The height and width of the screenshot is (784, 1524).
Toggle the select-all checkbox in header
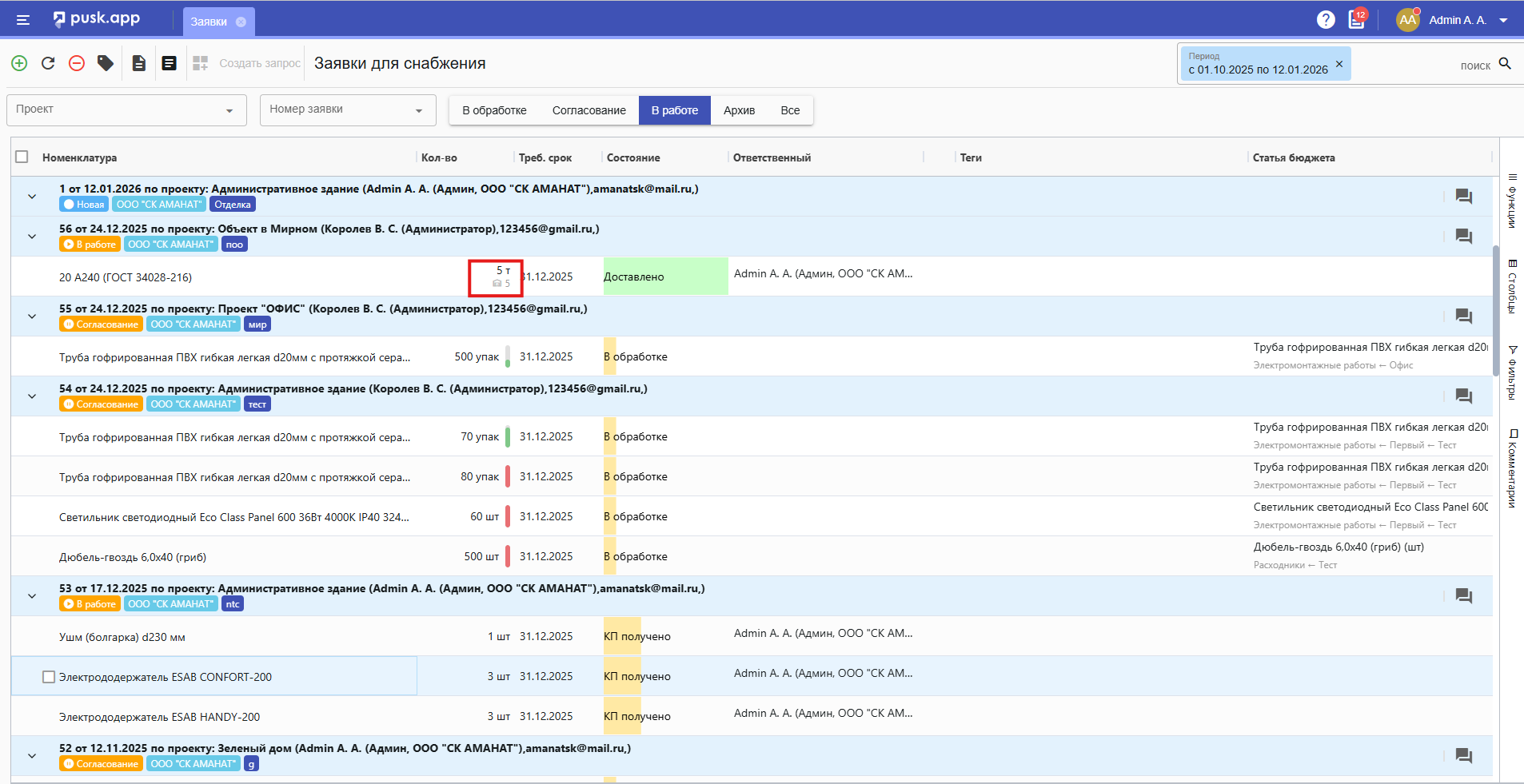22,157
